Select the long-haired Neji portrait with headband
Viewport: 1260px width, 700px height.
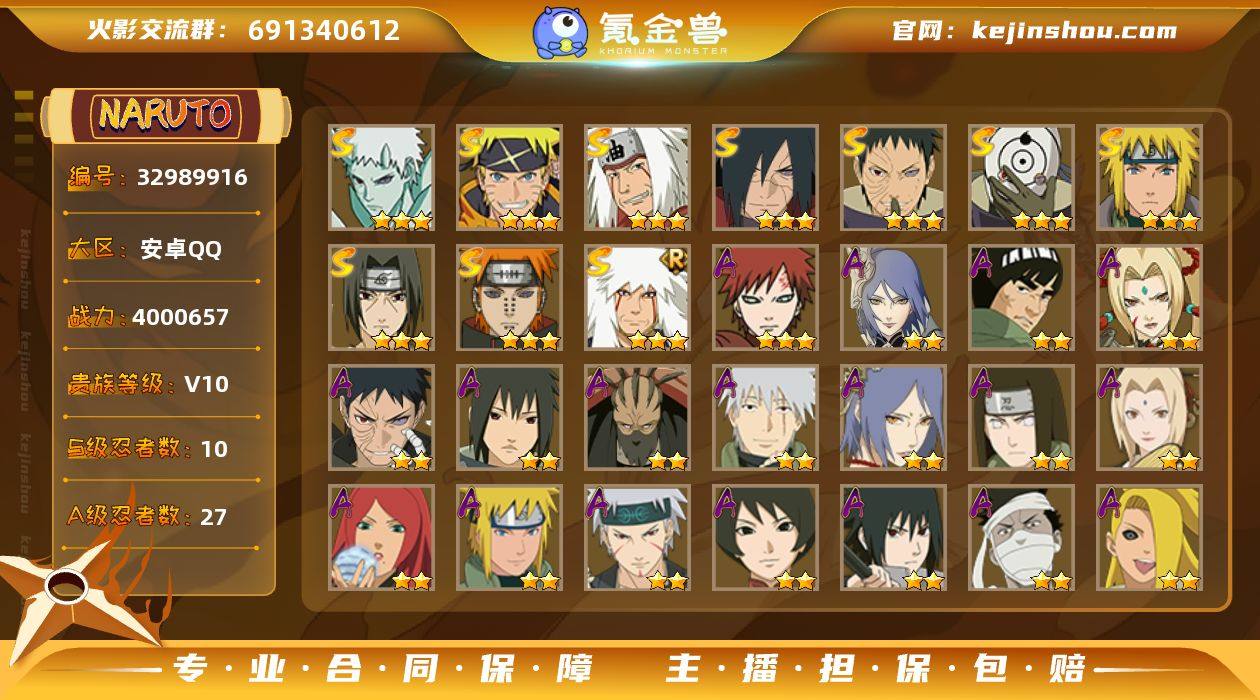click(1021, 418)
